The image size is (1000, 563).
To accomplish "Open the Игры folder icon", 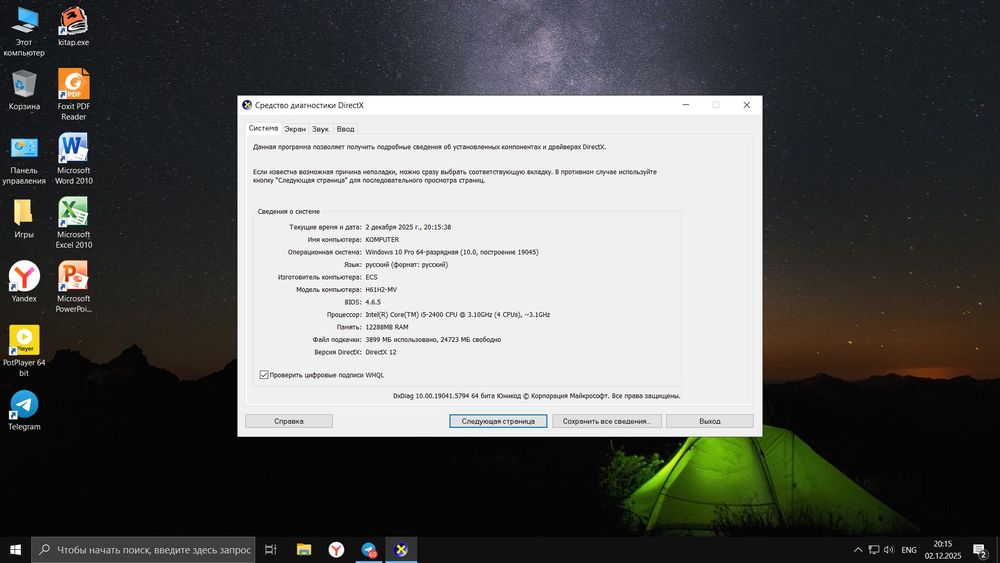I will tap(24, 219).
